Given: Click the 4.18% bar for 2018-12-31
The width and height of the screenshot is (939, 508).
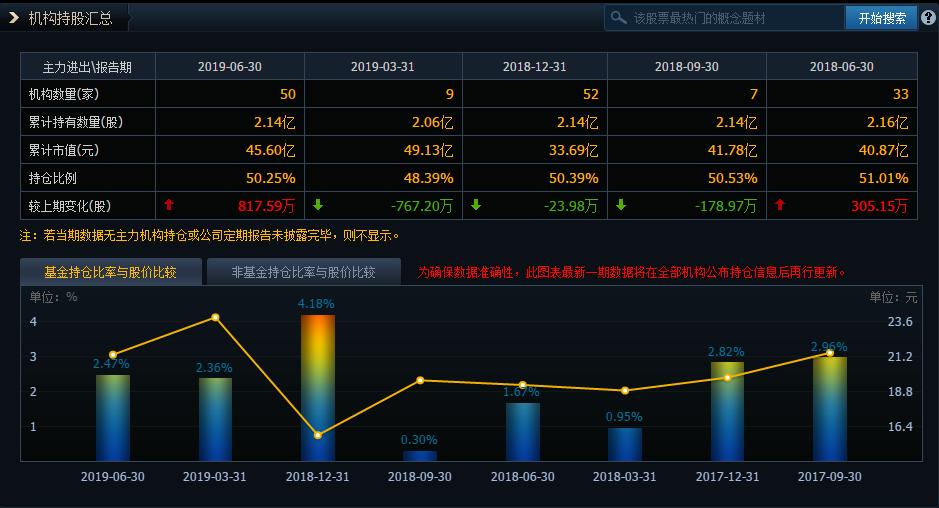Looking at the screenshot, I should tap(318, 388).
